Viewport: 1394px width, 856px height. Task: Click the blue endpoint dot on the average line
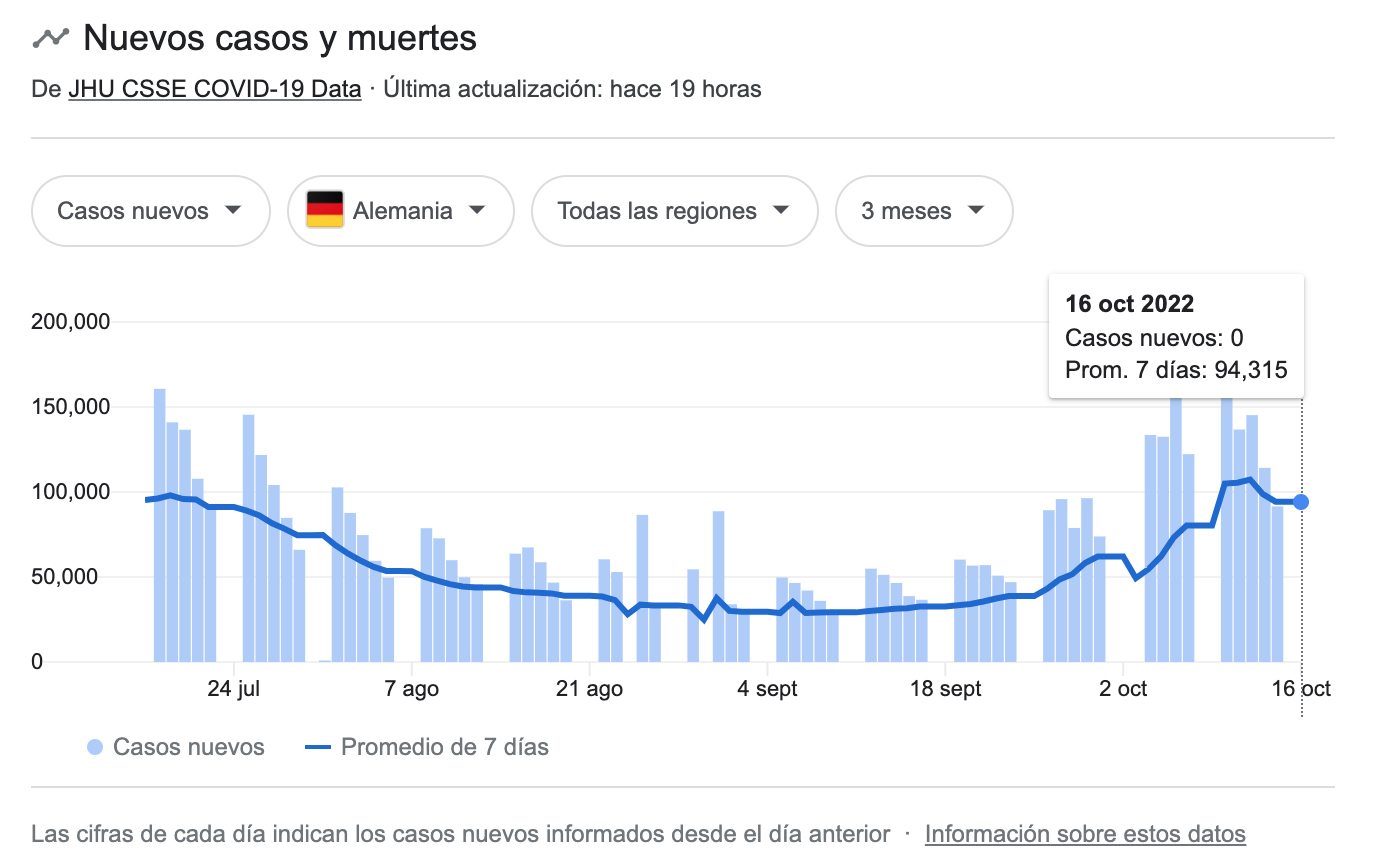(1301, 502)
